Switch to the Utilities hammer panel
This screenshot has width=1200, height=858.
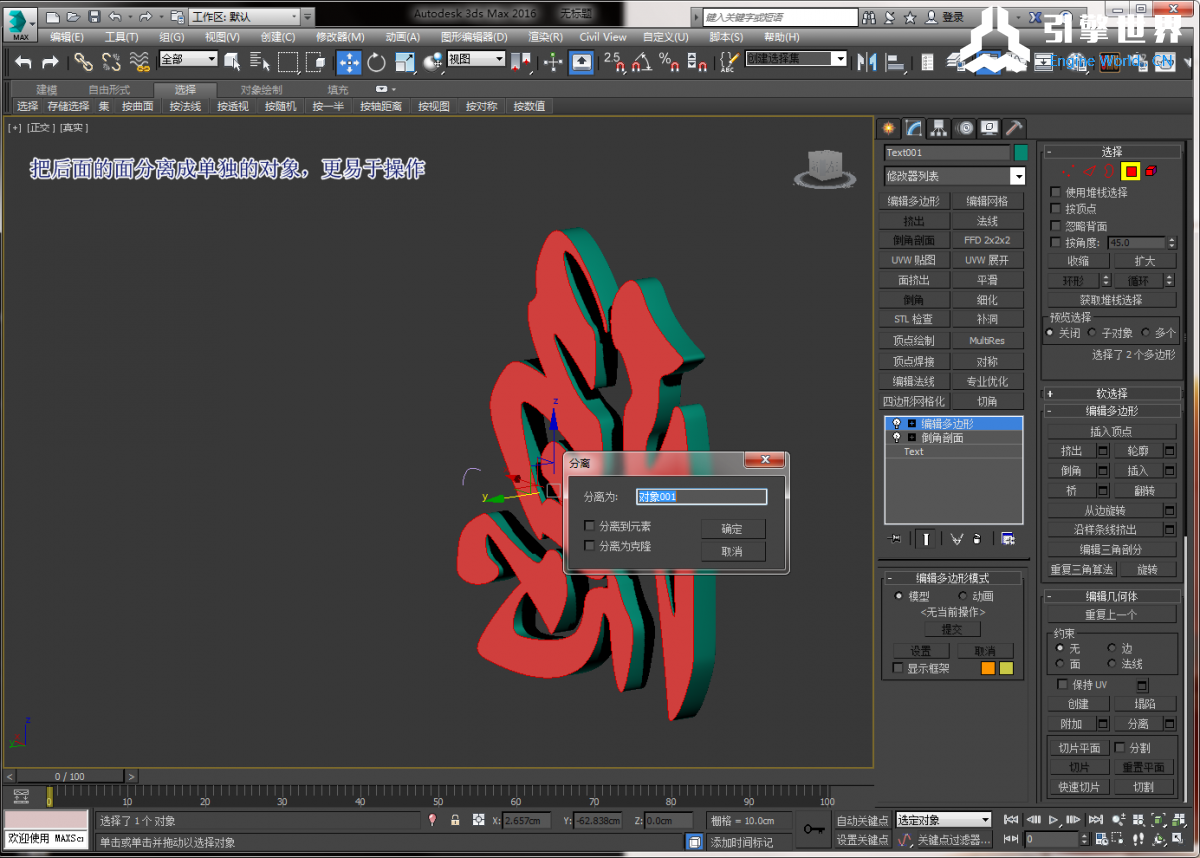click(1013, 128)
